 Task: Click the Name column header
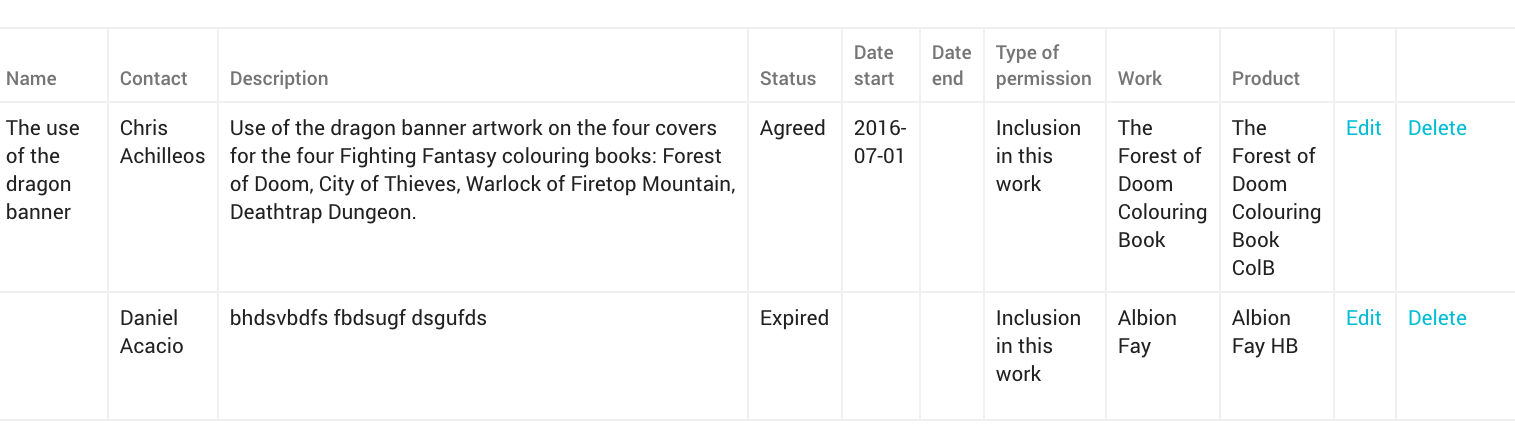point(31,78)
